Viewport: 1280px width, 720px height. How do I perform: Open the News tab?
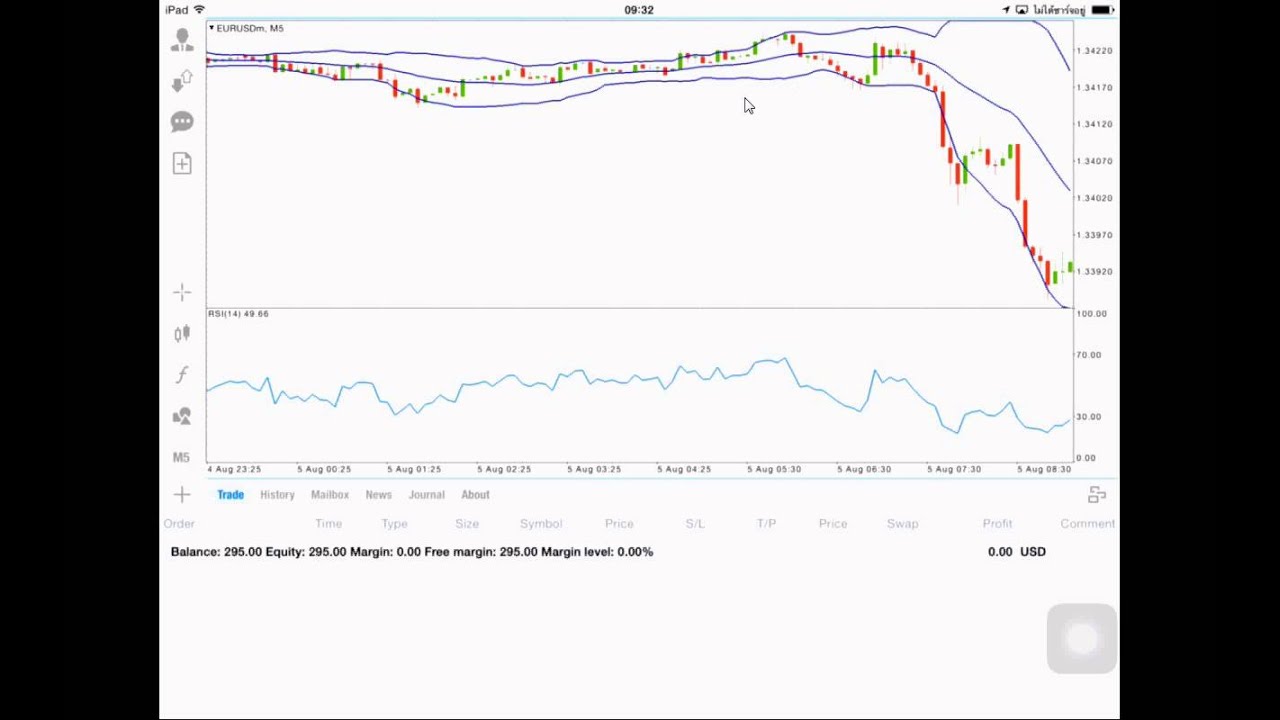coord(378,495)
